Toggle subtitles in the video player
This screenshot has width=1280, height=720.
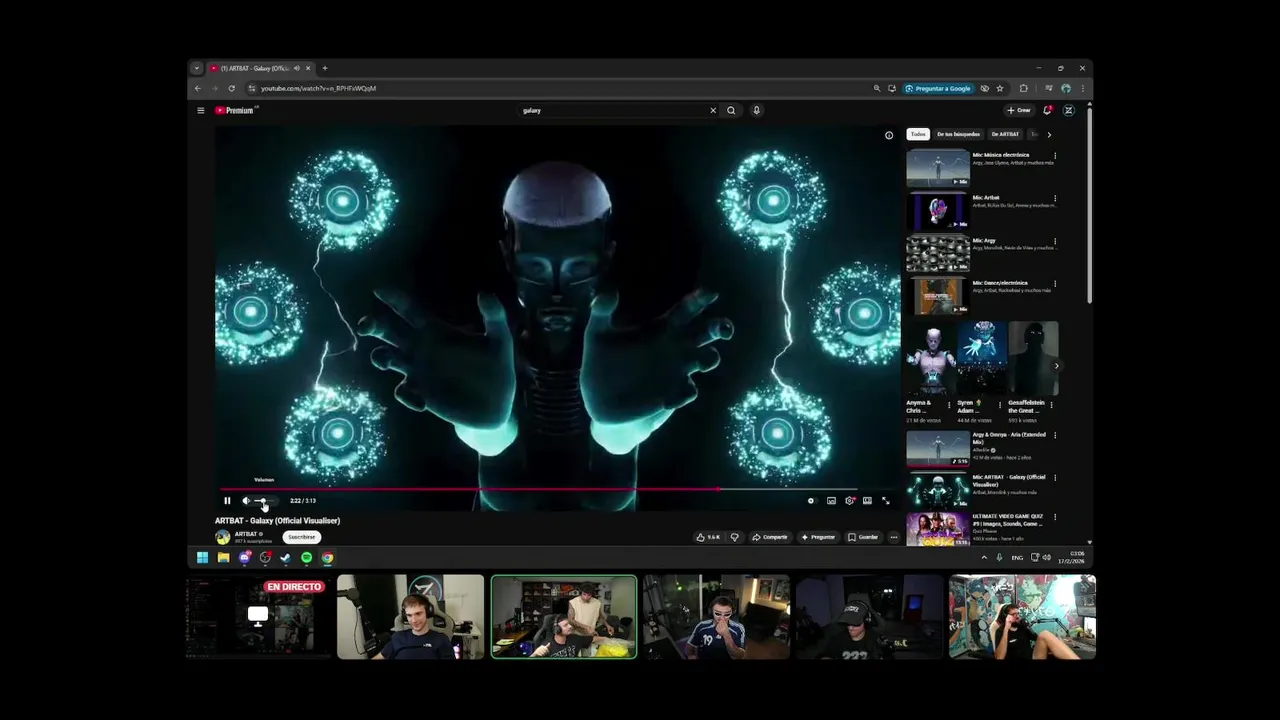tap(831, 501)
